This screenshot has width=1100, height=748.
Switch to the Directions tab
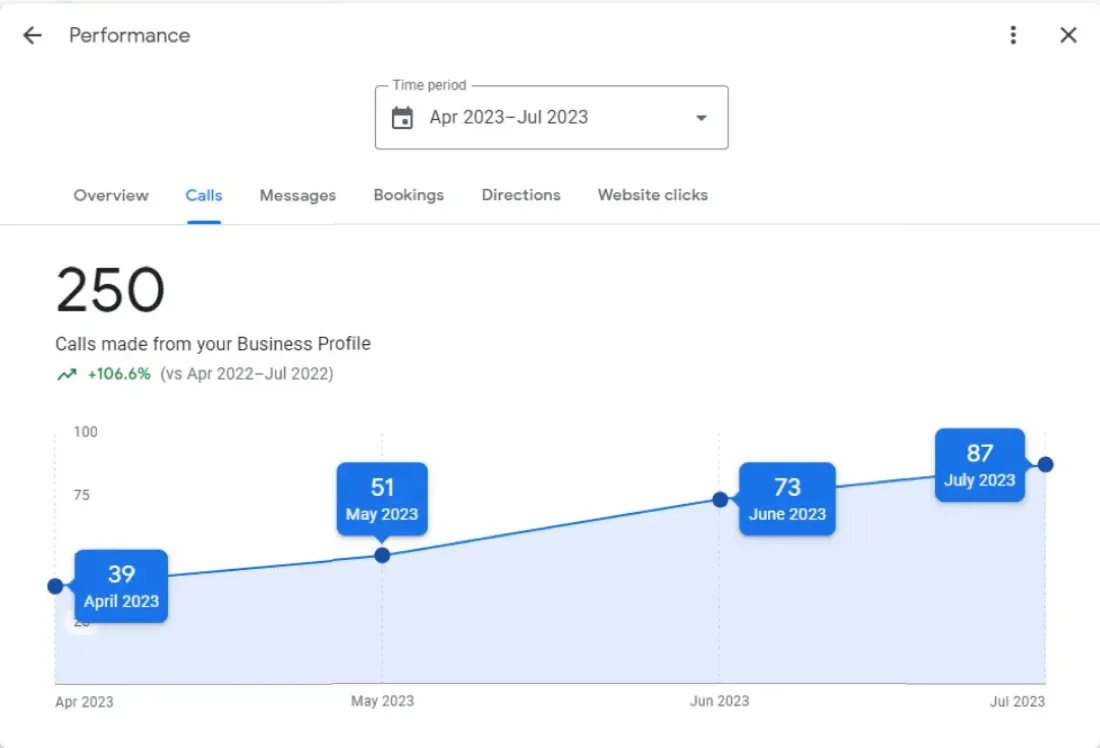click(x=521, y=195)
